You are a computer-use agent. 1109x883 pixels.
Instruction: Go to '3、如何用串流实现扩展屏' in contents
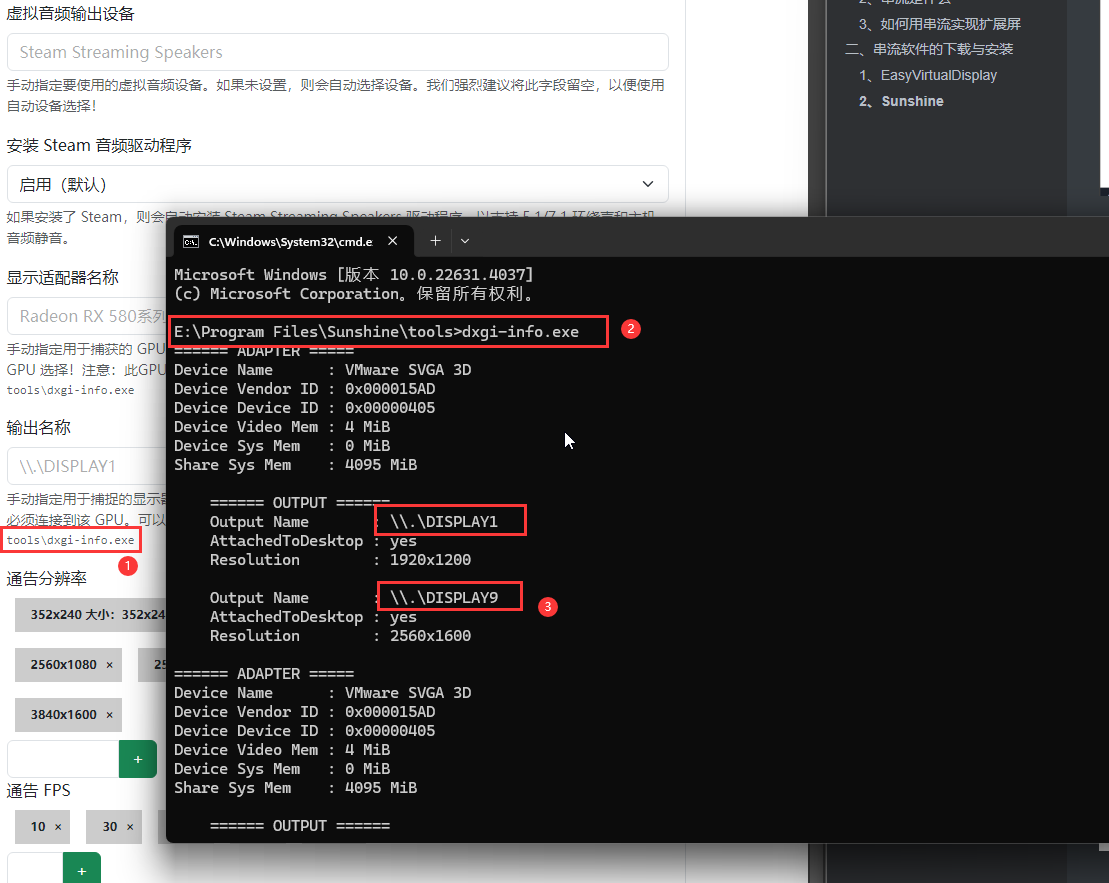pyautogui.click(x=939, y=24)
